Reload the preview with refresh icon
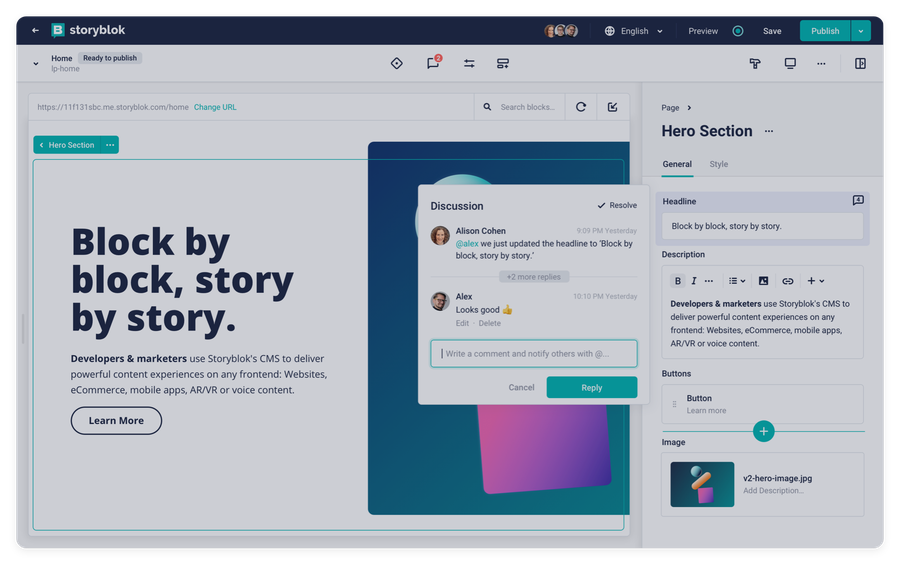This screenshot has width=900, height=564. coord(581,107)
